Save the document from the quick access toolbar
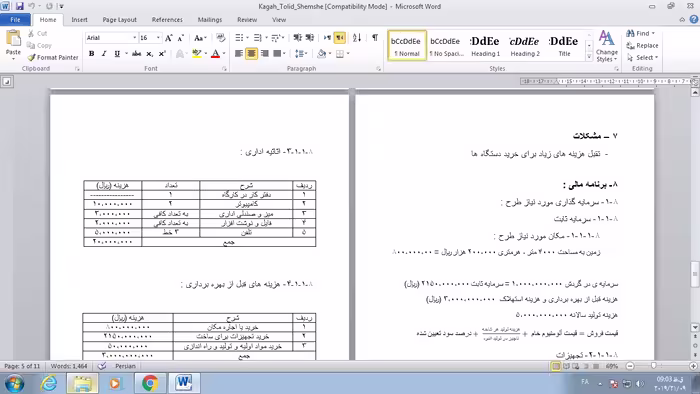 [19, 6]
